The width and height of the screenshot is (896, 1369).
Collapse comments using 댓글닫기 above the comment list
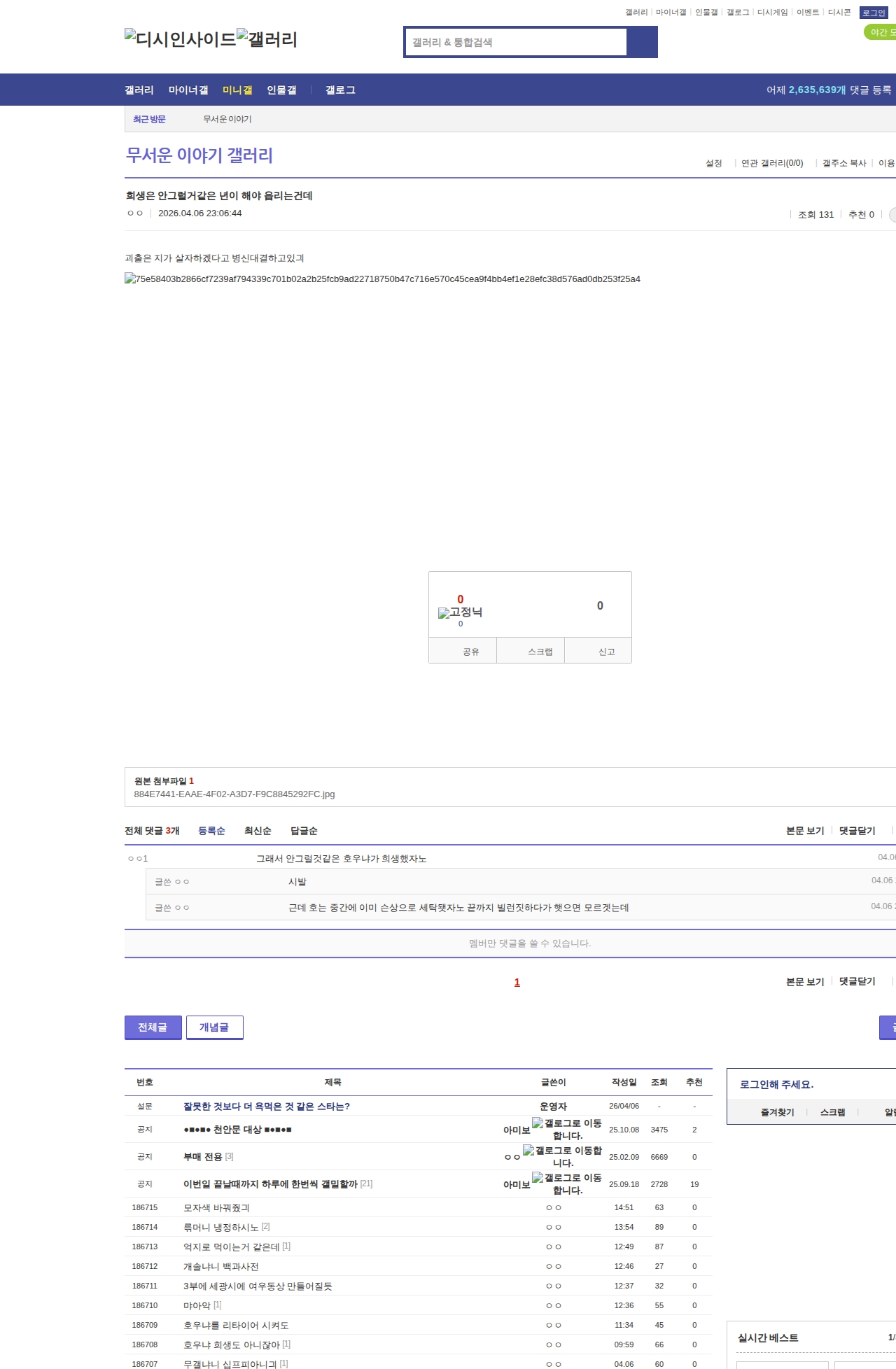(x=857, y=831)
